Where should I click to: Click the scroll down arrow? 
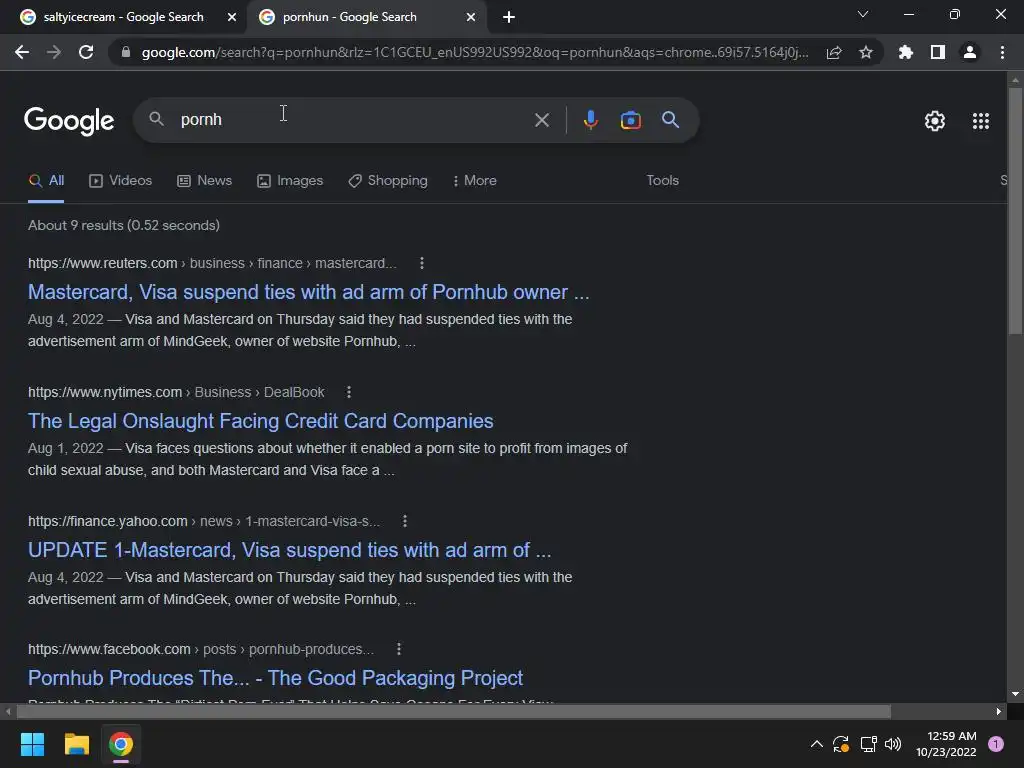[x=1015, y=694]
